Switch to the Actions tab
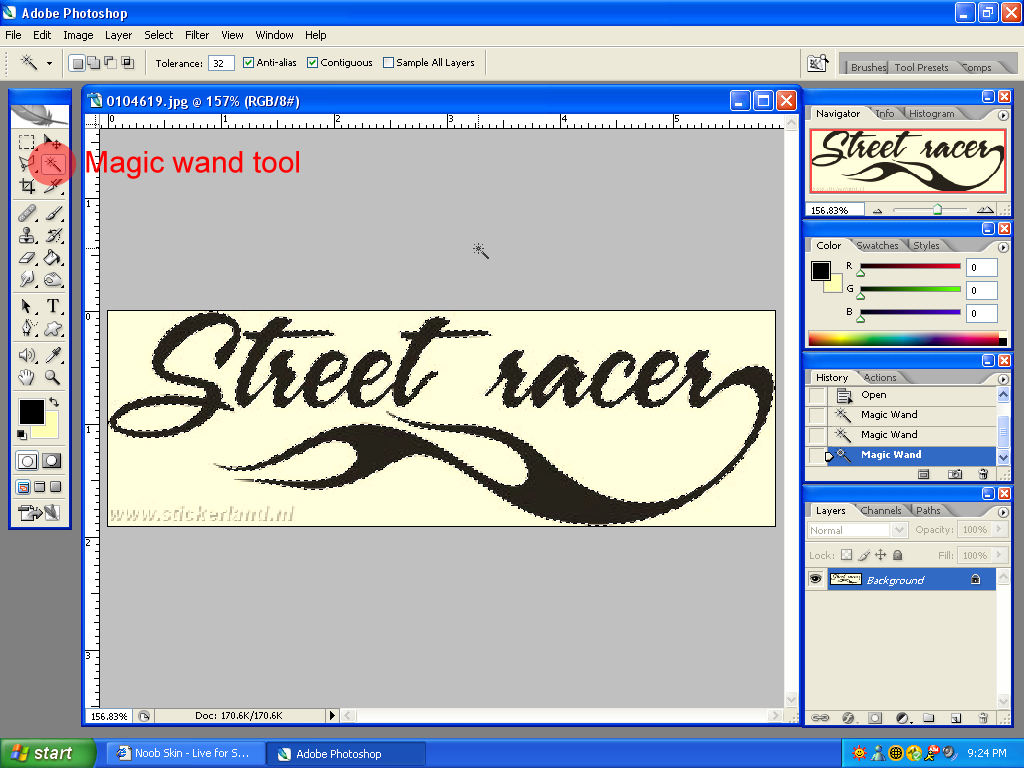1024x768 pixels. (880, 377)
